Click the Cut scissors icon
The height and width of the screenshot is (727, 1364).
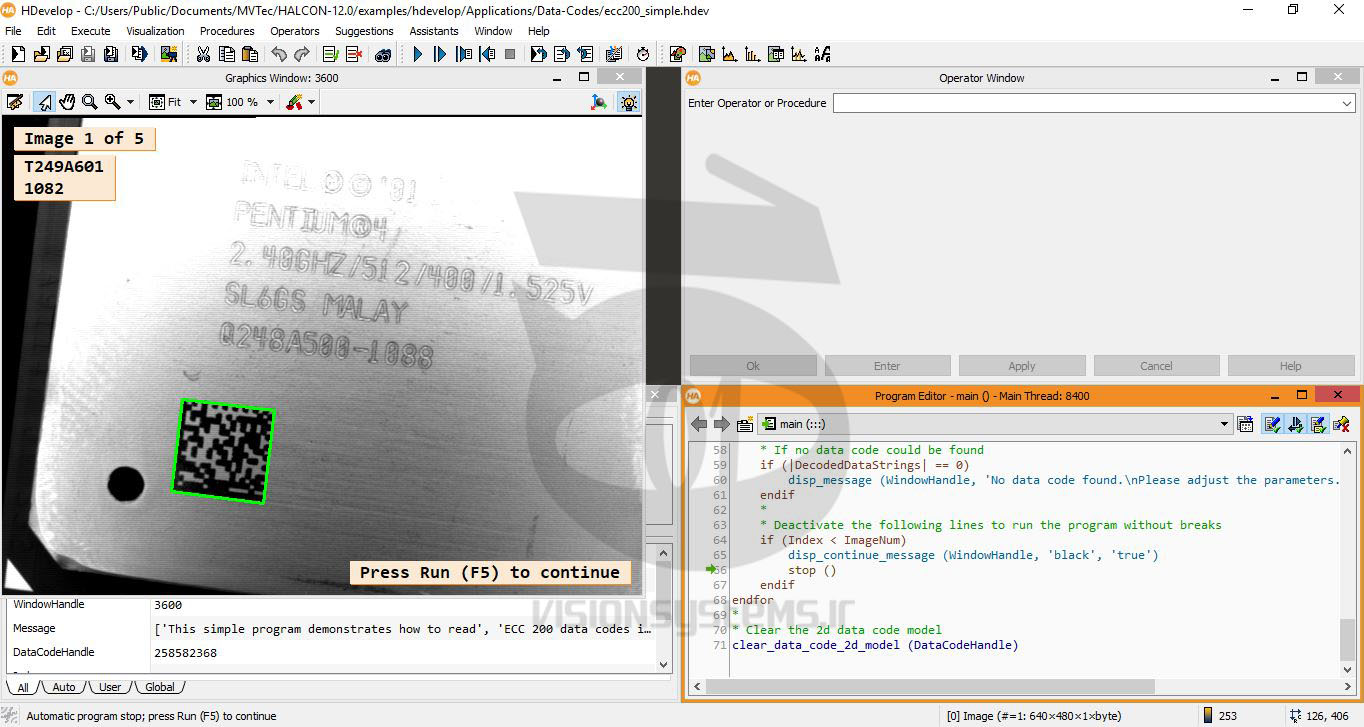(204, 54)
